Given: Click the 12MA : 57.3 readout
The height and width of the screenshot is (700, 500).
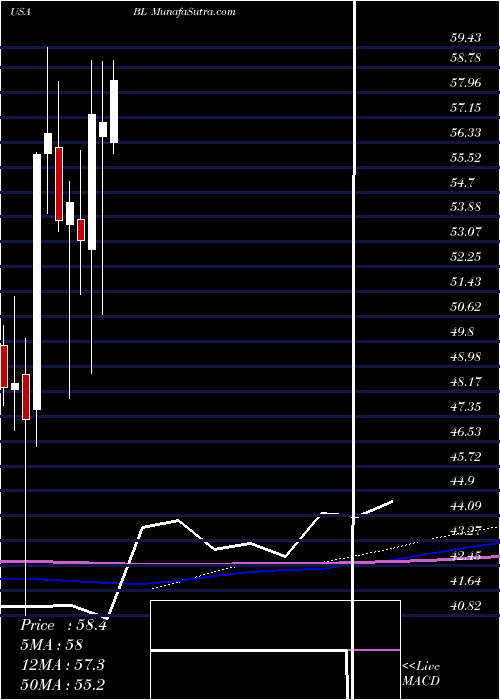Looking at the screenshot, I should (62, 664).
